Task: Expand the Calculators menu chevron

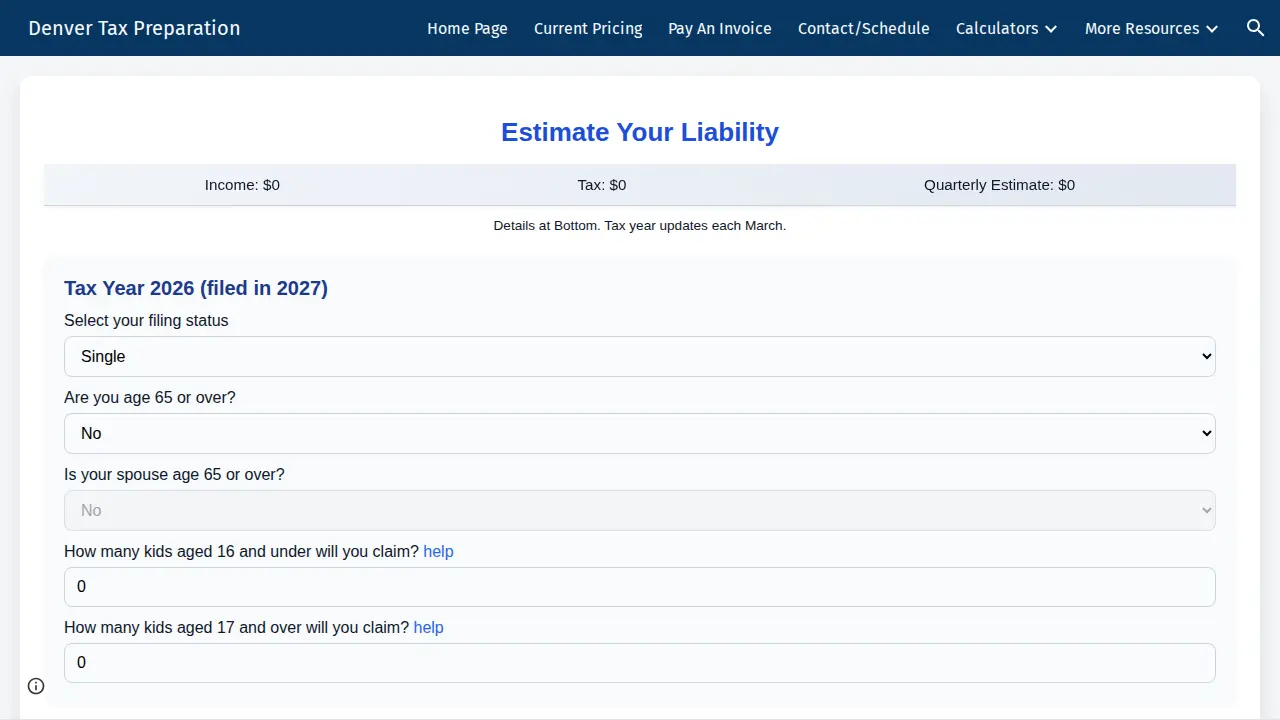Action: pos(1051,29)
